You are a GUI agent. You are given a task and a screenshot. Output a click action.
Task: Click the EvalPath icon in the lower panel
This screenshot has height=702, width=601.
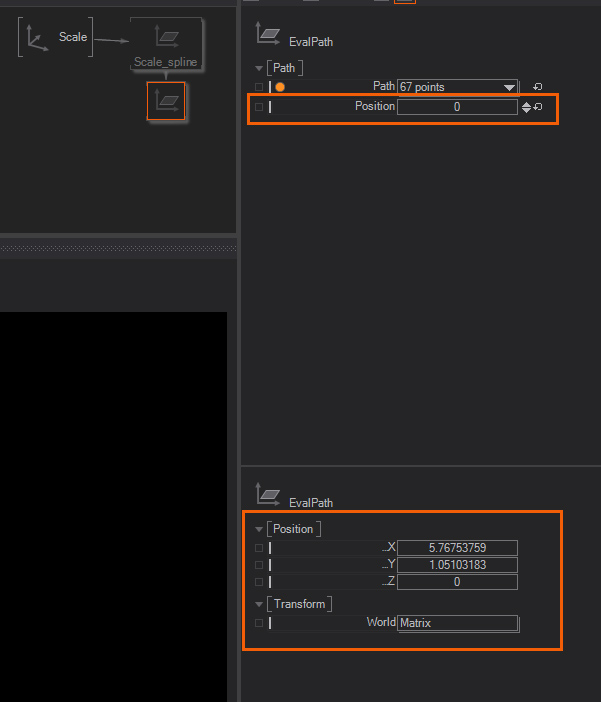click(268, 494)
